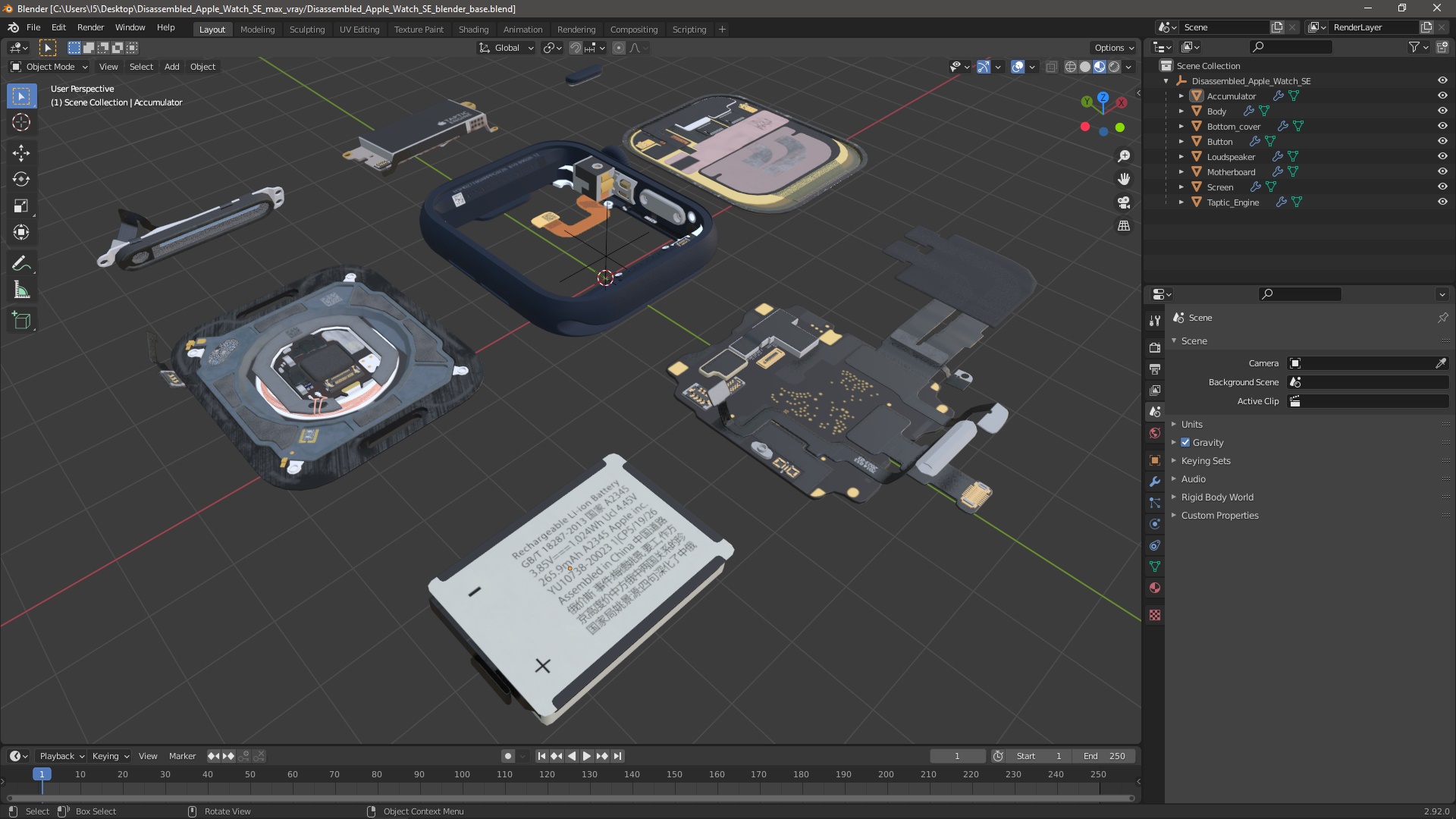Enable the Gravity checkbox
This screenshot has width=1456, height=819.
(x=1185, y=442)
